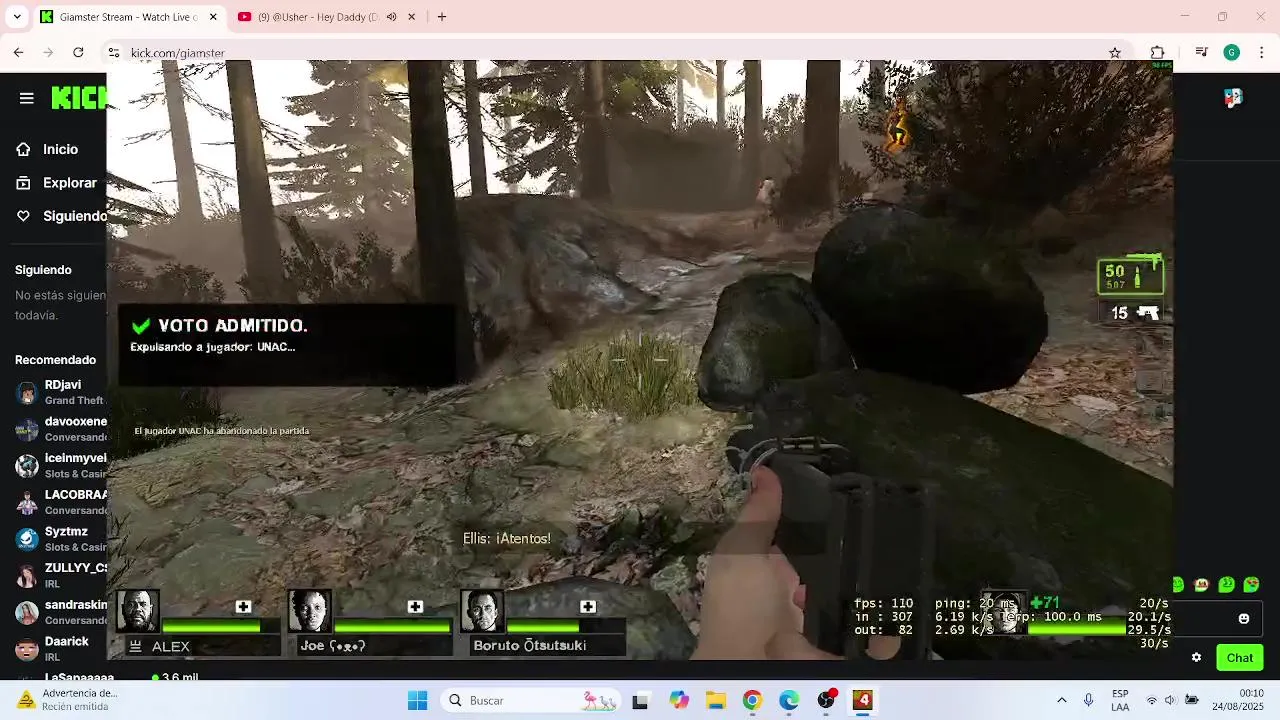Open the Chrome tab search dropdown
The image size is (1280, 720).
pos(17,17)
